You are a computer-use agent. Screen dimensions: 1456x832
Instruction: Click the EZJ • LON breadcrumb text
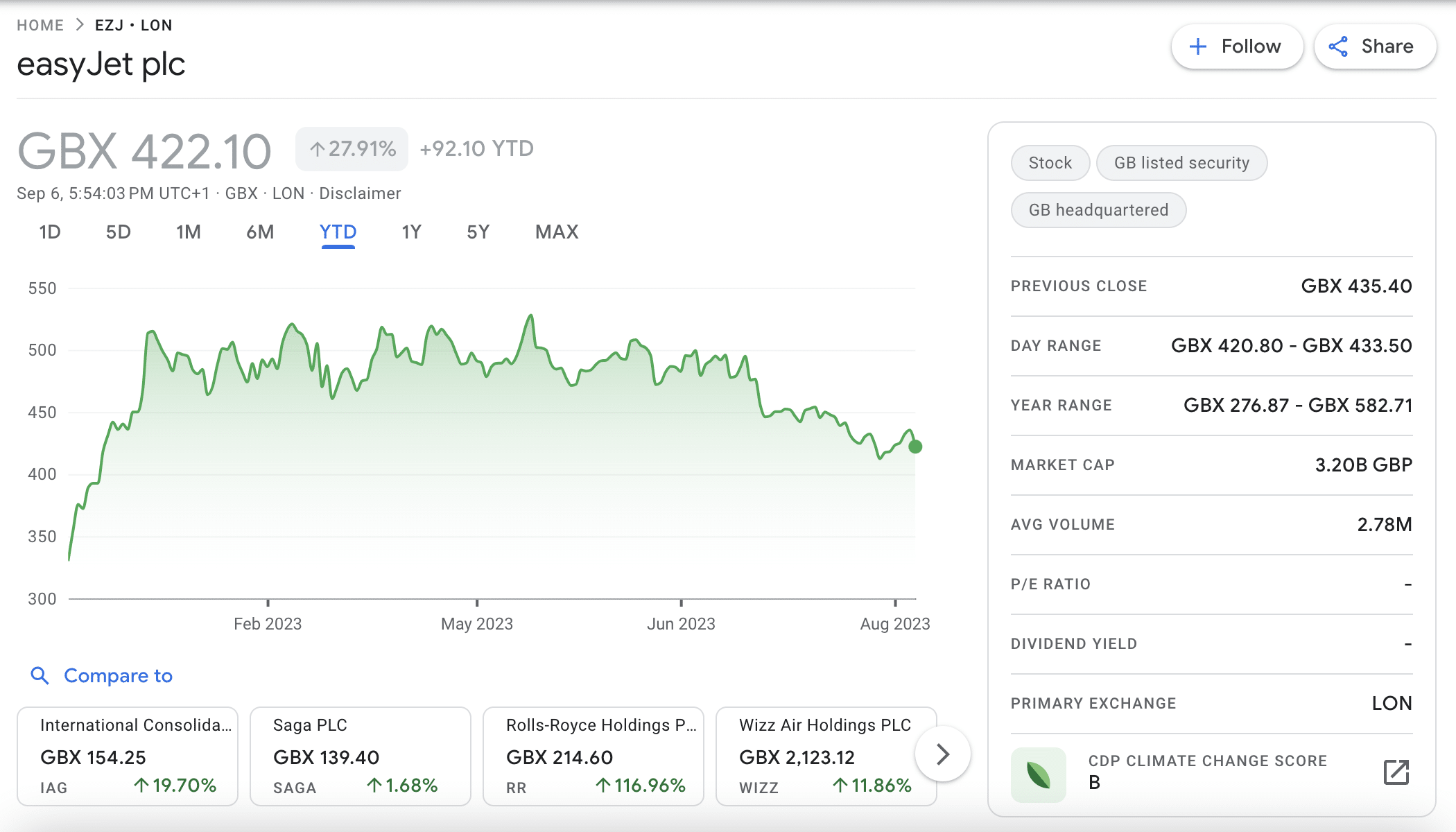pos(134,25)
